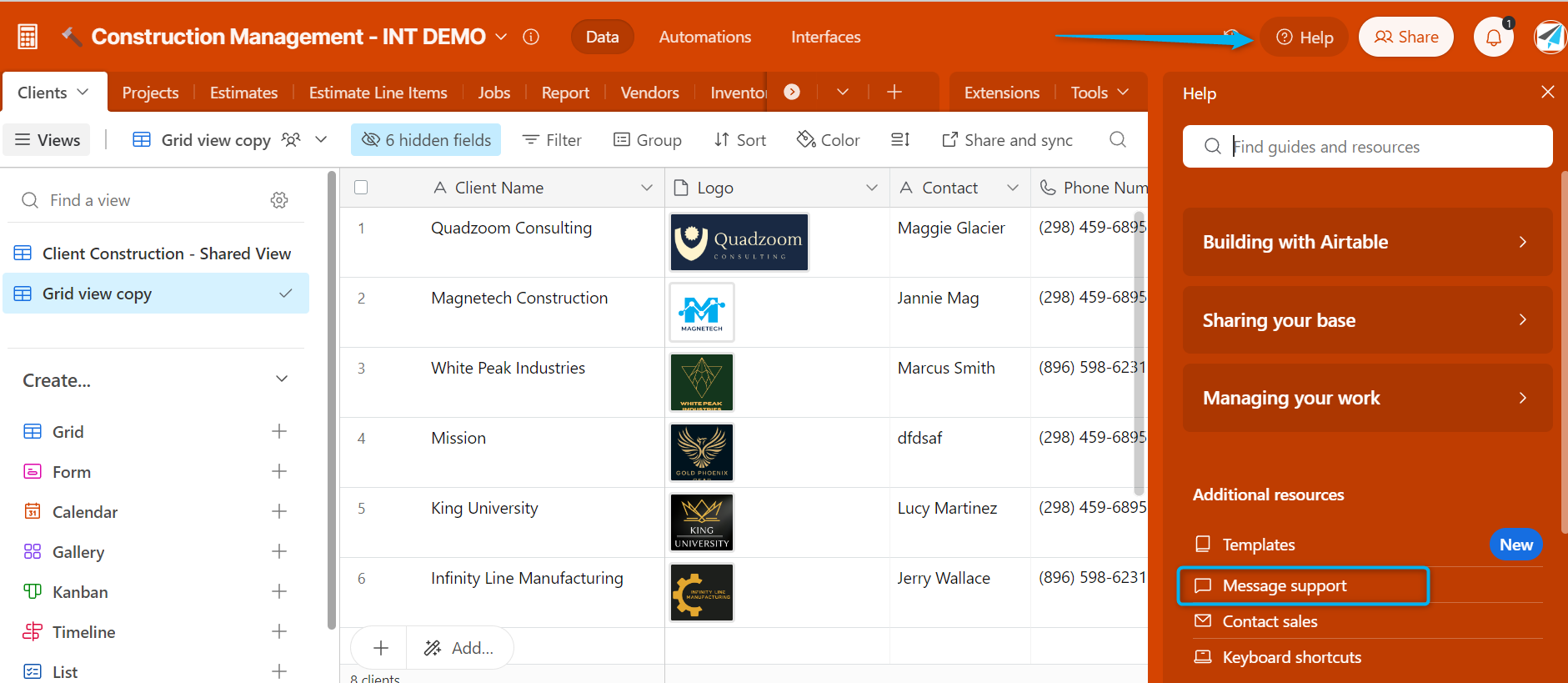Screen dimensions: 1568x683
Task: Click plus icon to add a table
Action: (x=894, y=93)
